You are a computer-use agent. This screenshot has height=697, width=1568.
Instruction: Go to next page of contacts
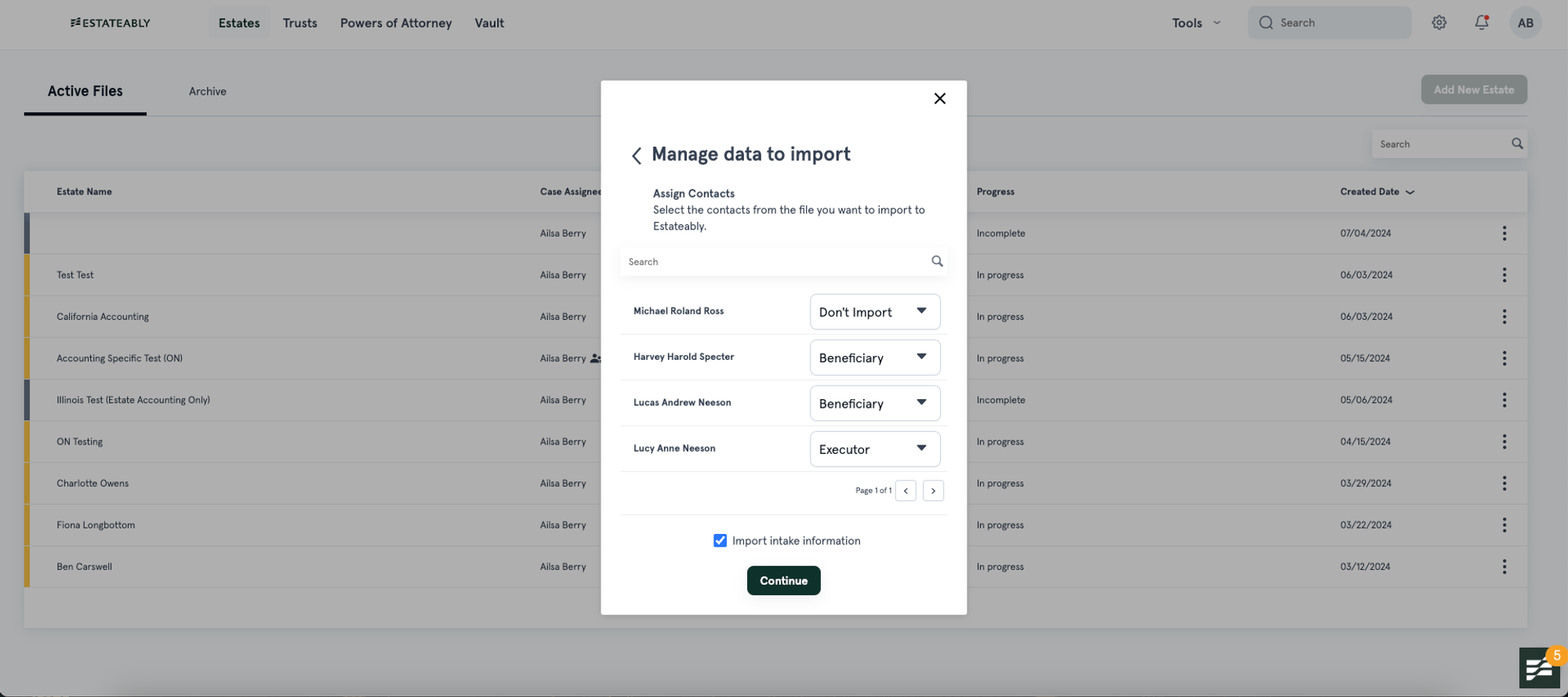933,491
